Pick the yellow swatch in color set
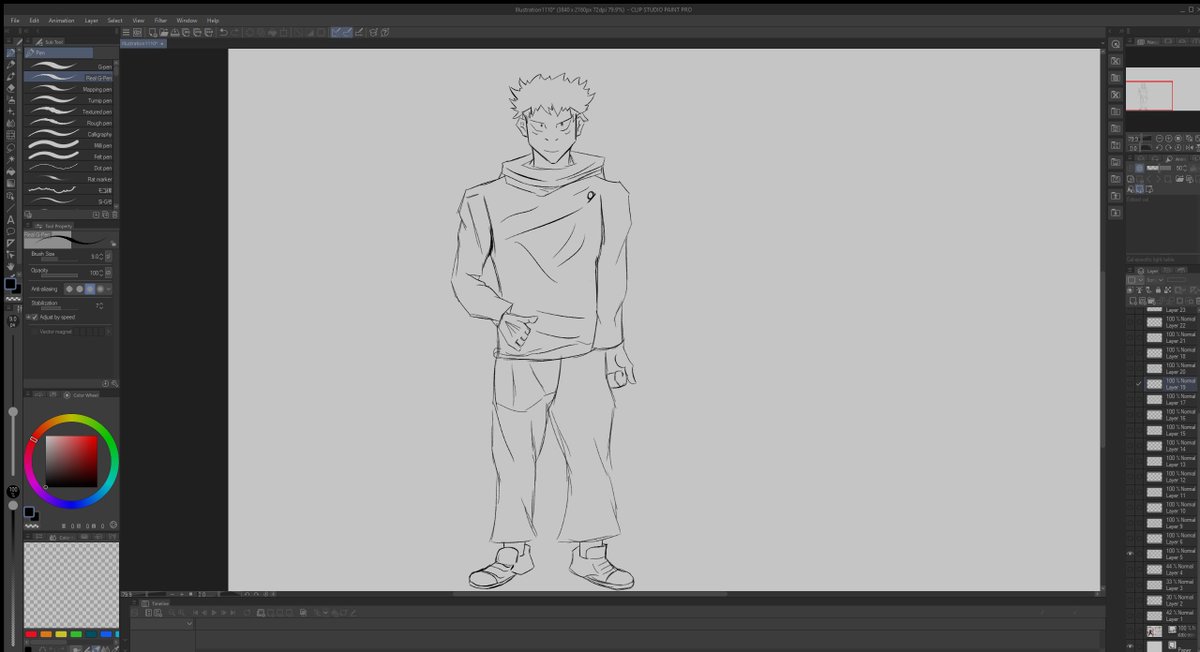 (61, 634)
